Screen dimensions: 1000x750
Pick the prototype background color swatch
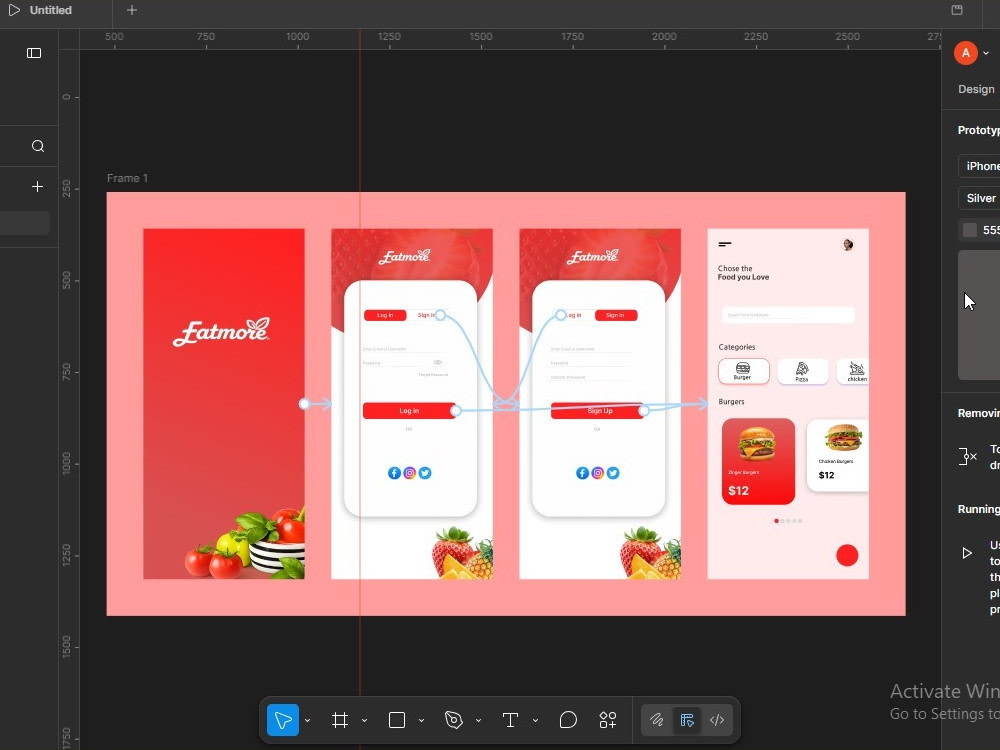tap(969, 230)
